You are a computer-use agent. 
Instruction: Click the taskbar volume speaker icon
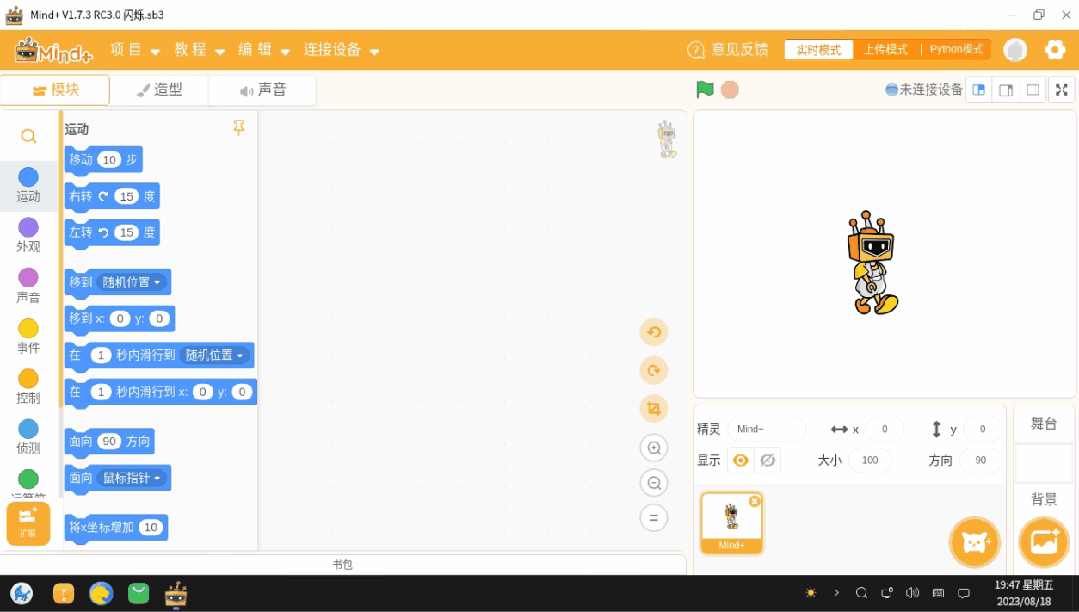point(912,593)
